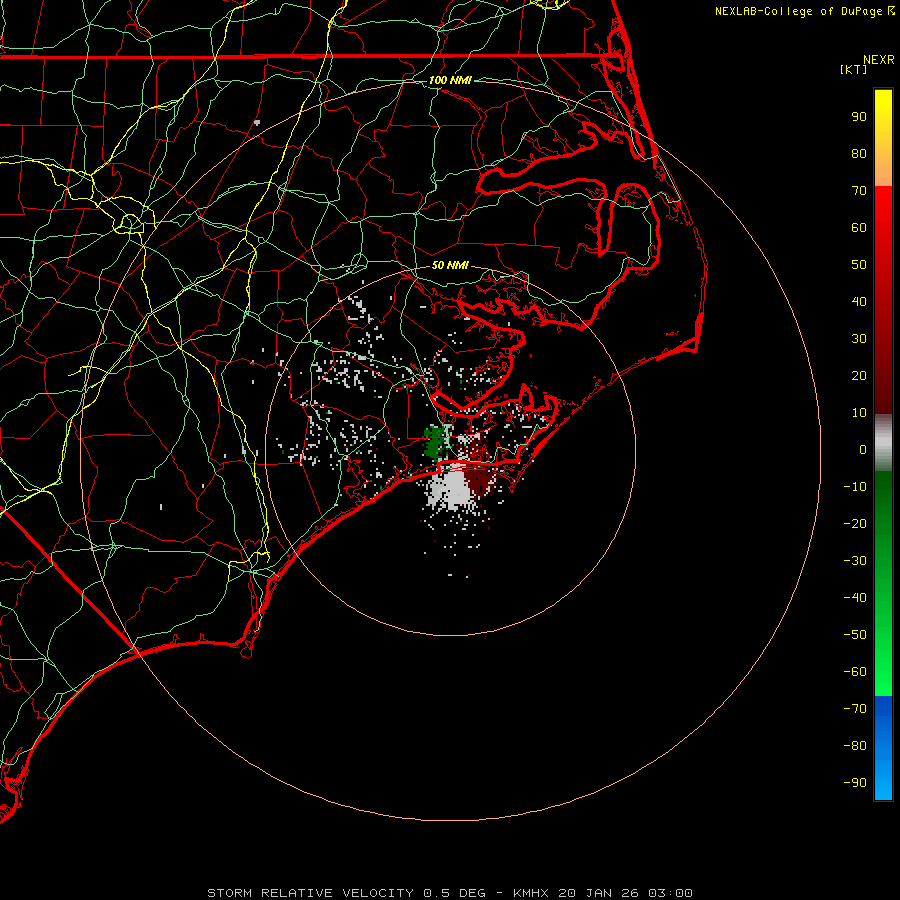Click the -40 value on the velocity scale
This screenshot has height=900, width=900.
[x=855, y=598]
